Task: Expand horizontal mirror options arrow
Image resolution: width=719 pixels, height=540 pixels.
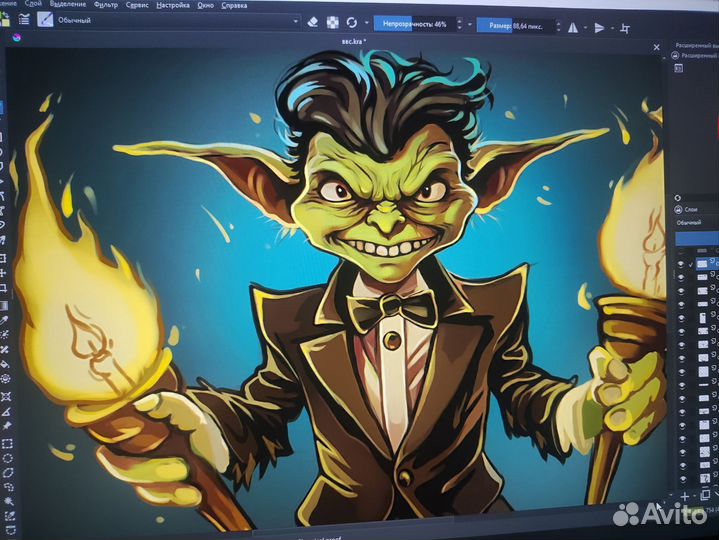Action: coord(586,28)
